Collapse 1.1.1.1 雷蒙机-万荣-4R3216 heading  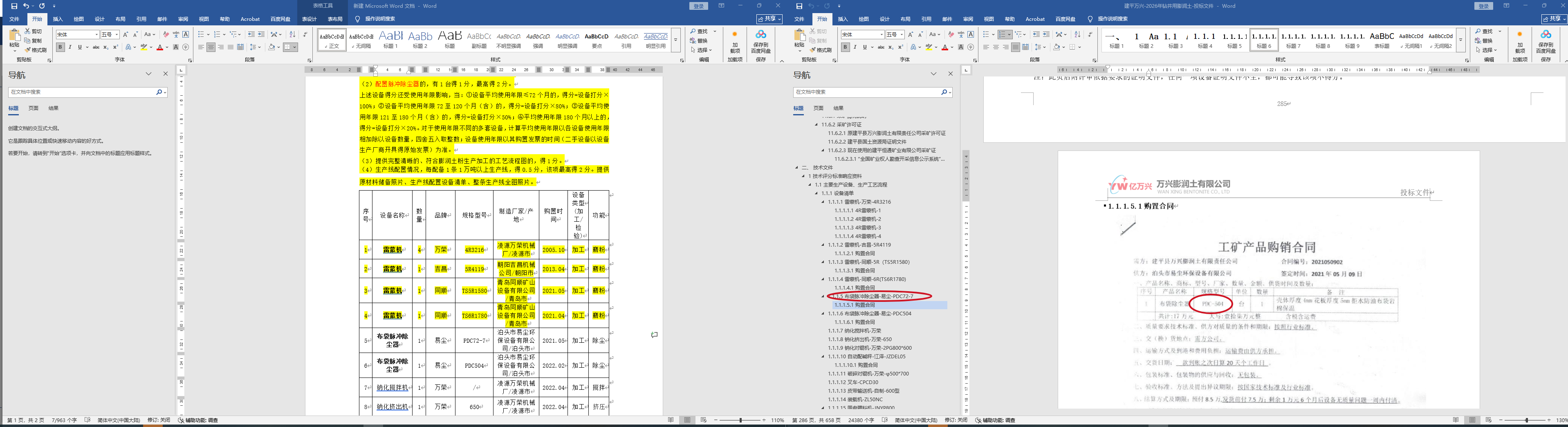[823, 202]
